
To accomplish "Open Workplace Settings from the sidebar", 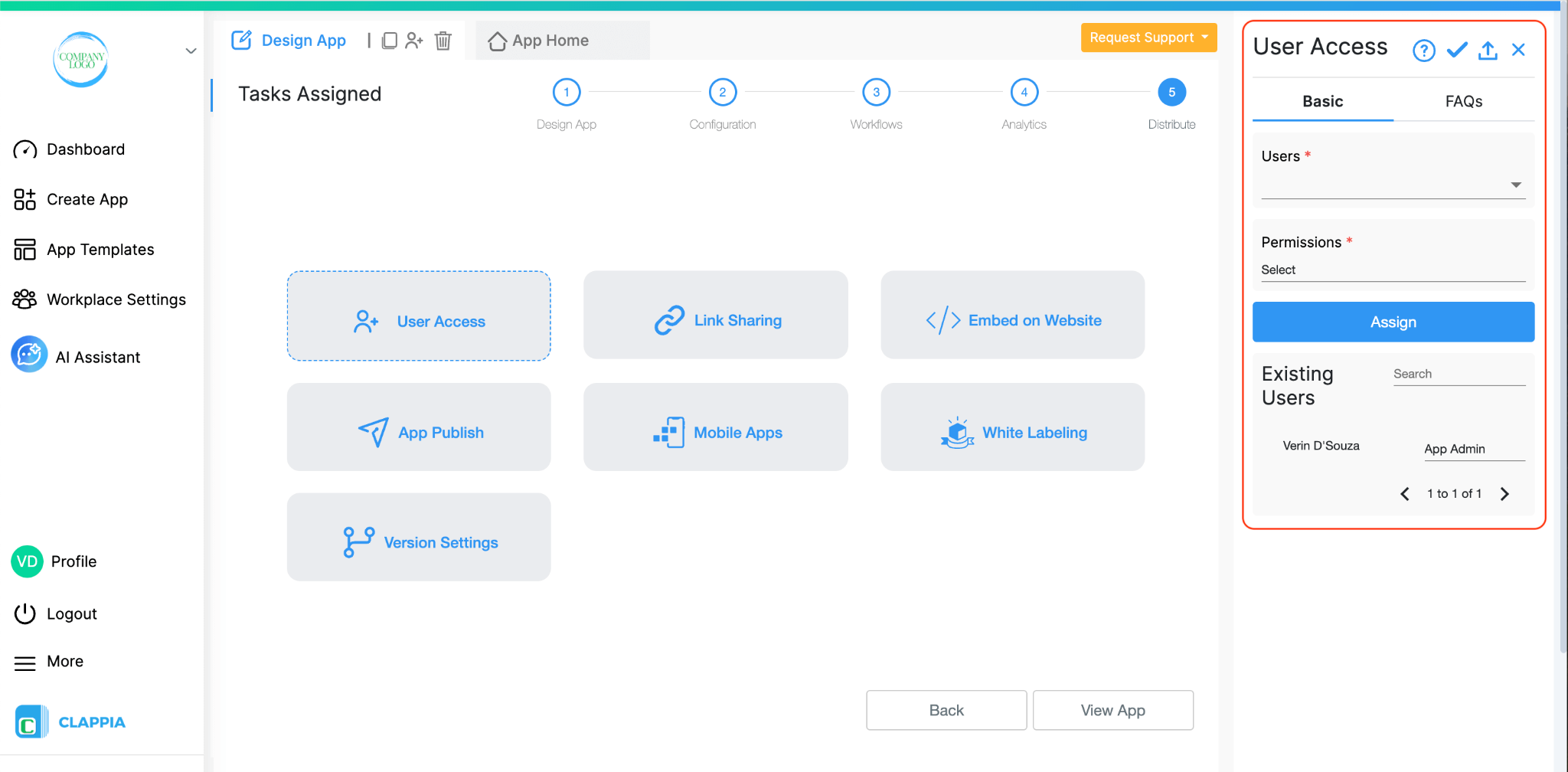I will (116, 299).
